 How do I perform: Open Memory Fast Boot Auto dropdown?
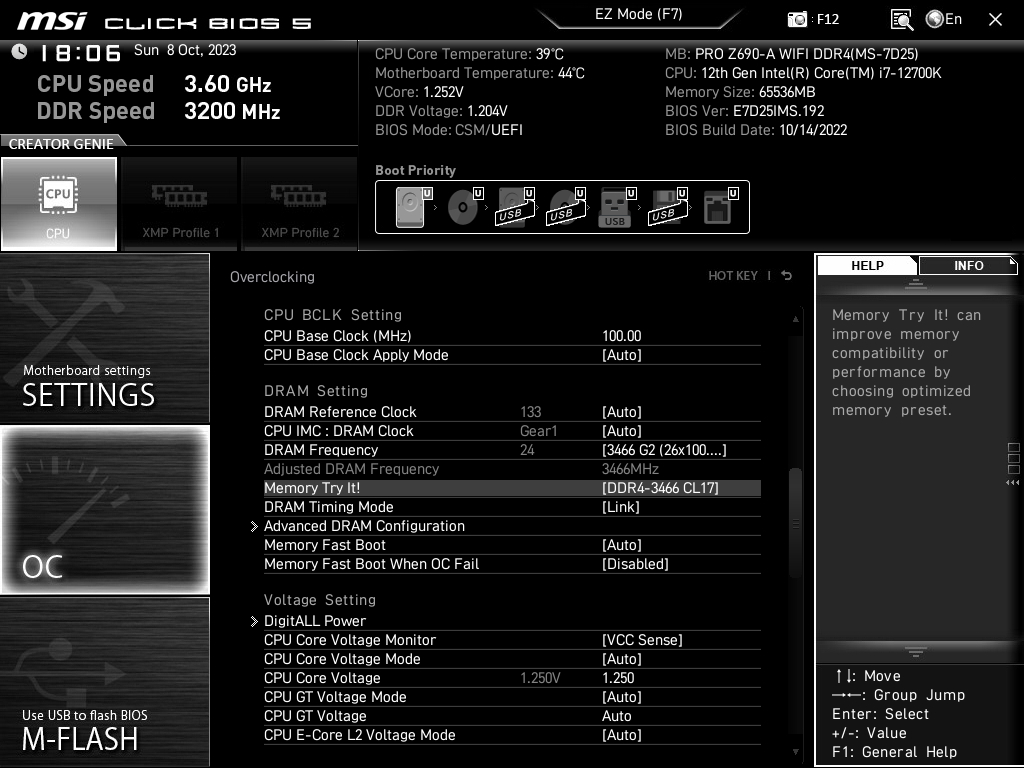(x=622, y=544)
